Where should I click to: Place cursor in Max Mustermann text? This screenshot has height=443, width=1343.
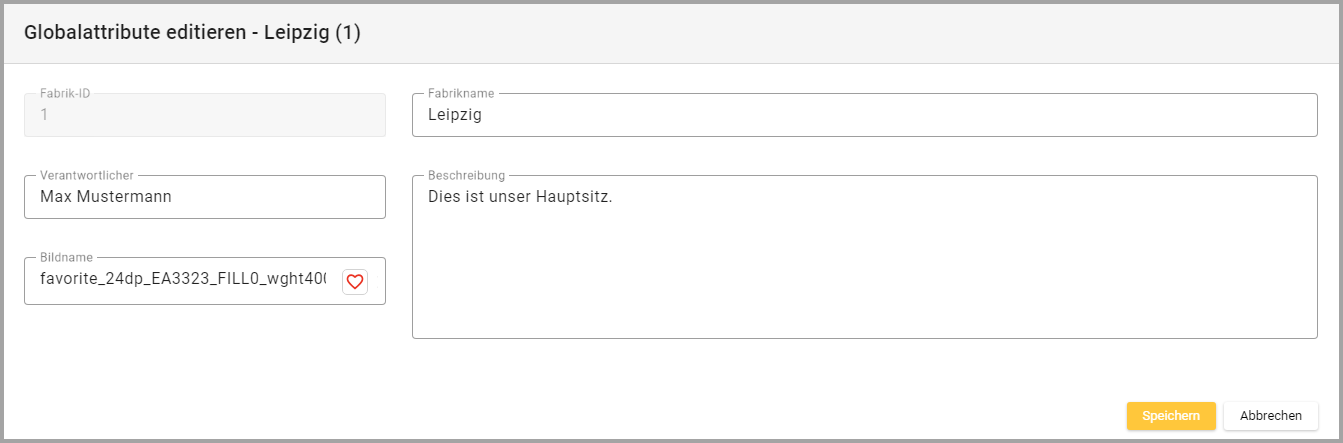105,197
